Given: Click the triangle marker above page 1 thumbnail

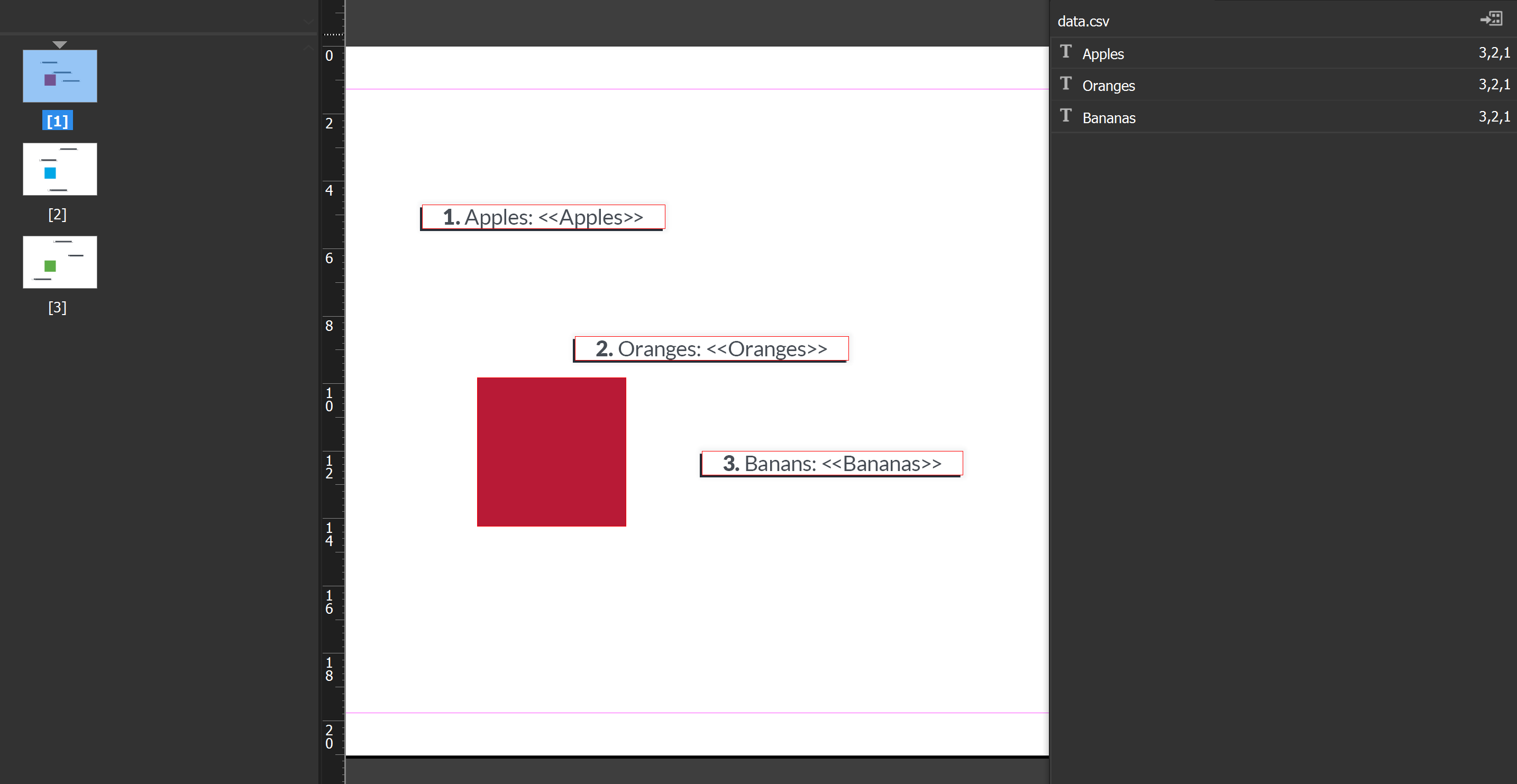Looking at the screenshot, I should (x=59, y=43).
